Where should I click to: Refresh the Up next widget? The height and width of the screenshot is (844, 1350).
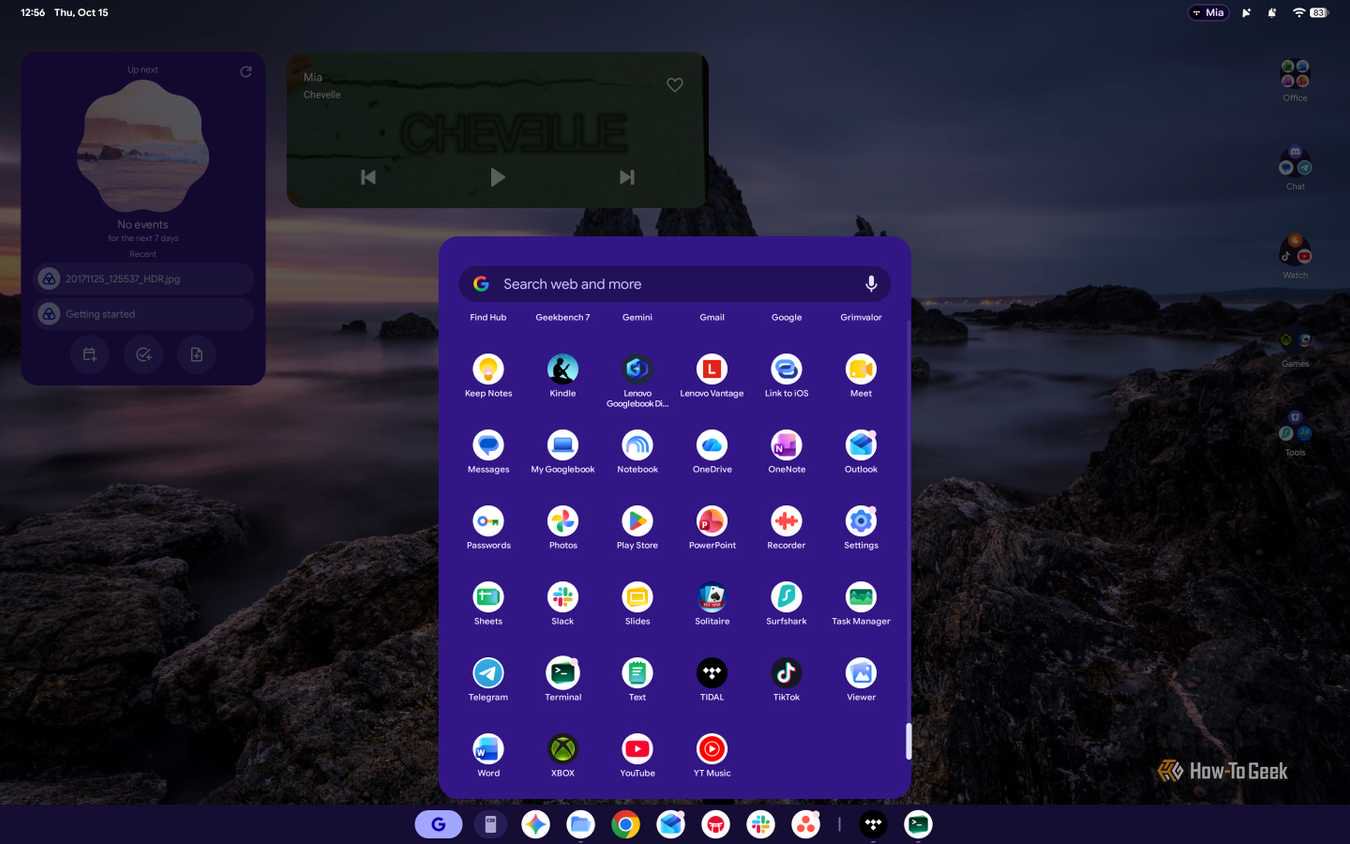coord(246,72)
